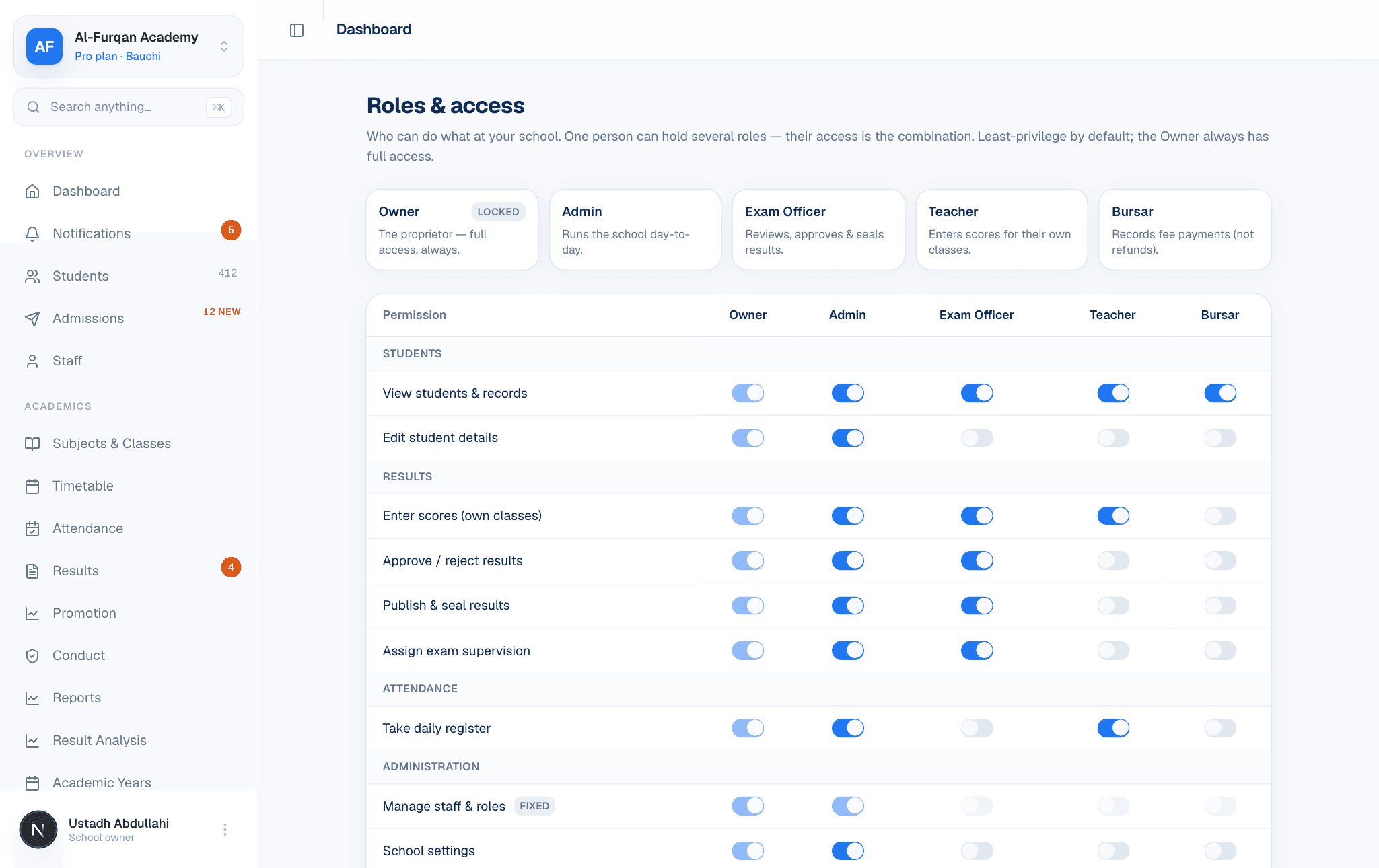Click the 12 NEW admissions label
Image resolution: width=1379 pixels, height=868 pixels.
(x=222, y=312)
